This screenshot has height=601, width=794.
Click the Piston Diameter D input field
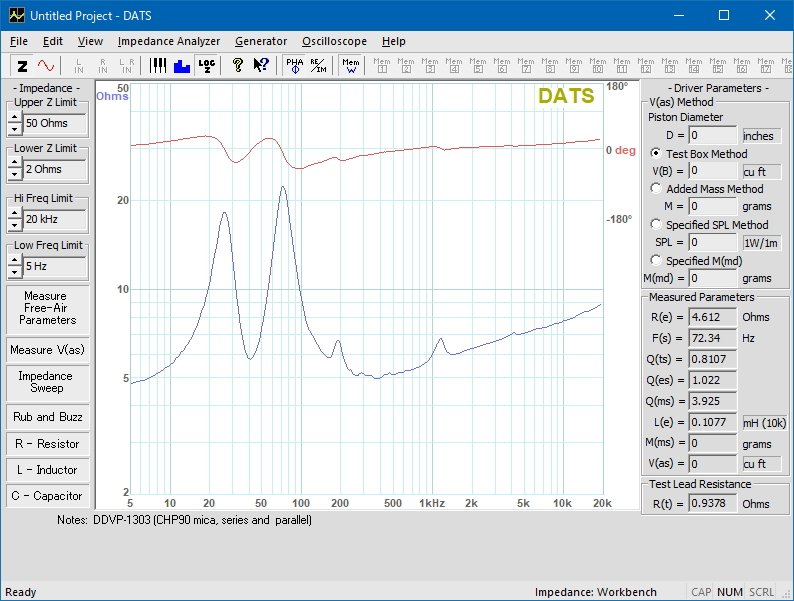point(712,135)
